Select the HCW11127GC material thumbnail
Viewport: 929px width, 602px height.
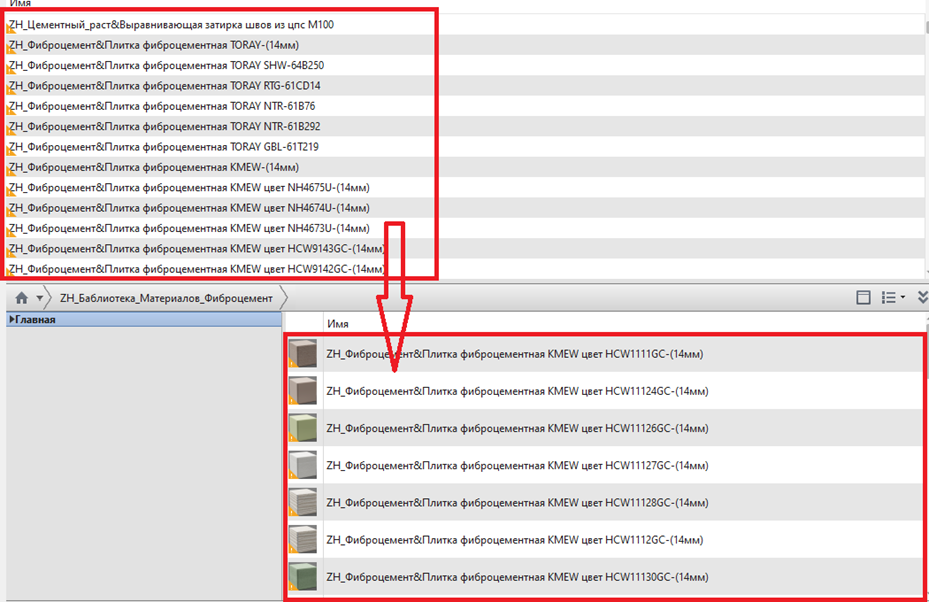pyautogui.click(x=303, y=465)
